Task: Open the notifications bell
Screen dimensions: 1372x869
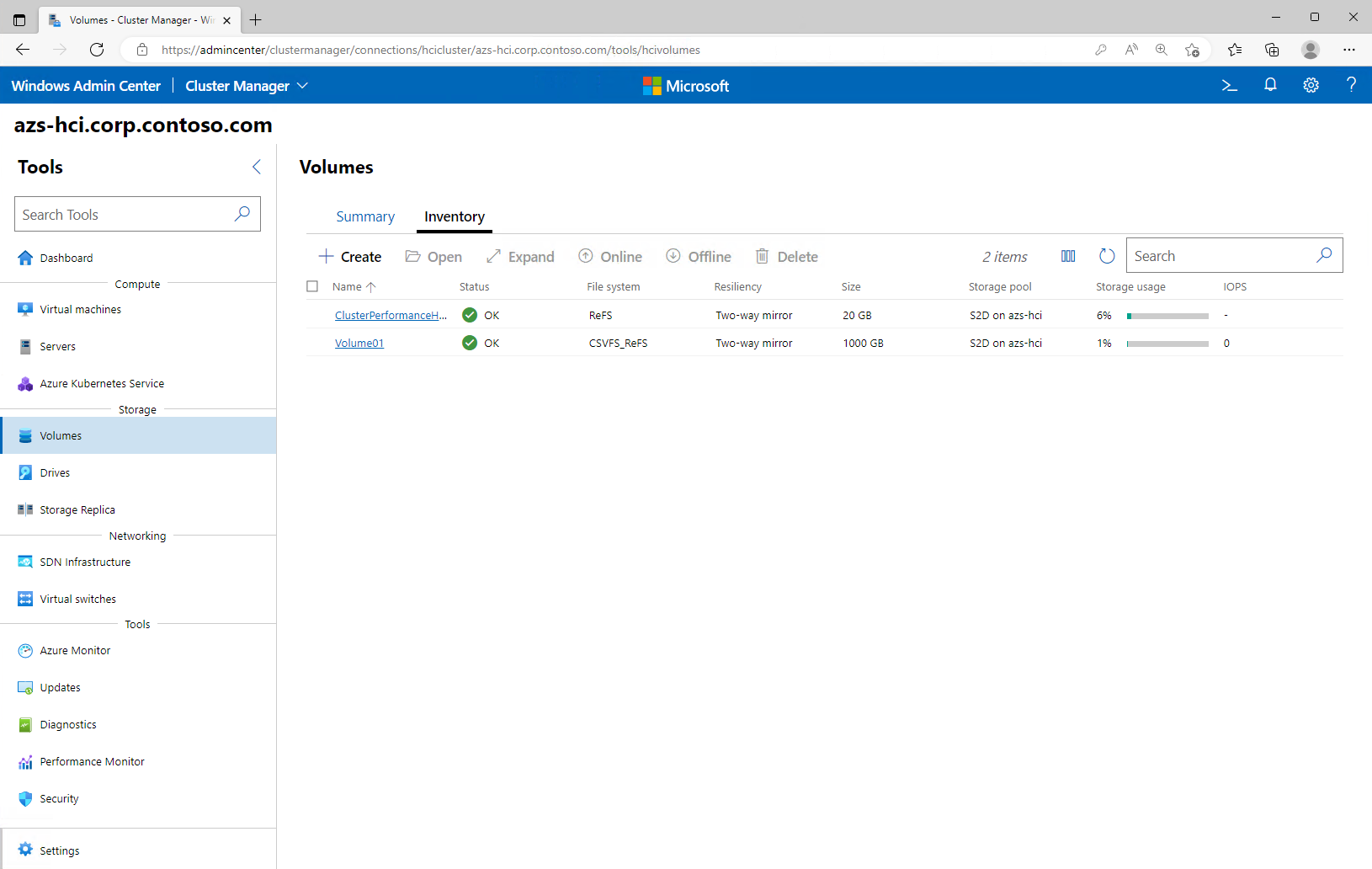Action: 1270,85
